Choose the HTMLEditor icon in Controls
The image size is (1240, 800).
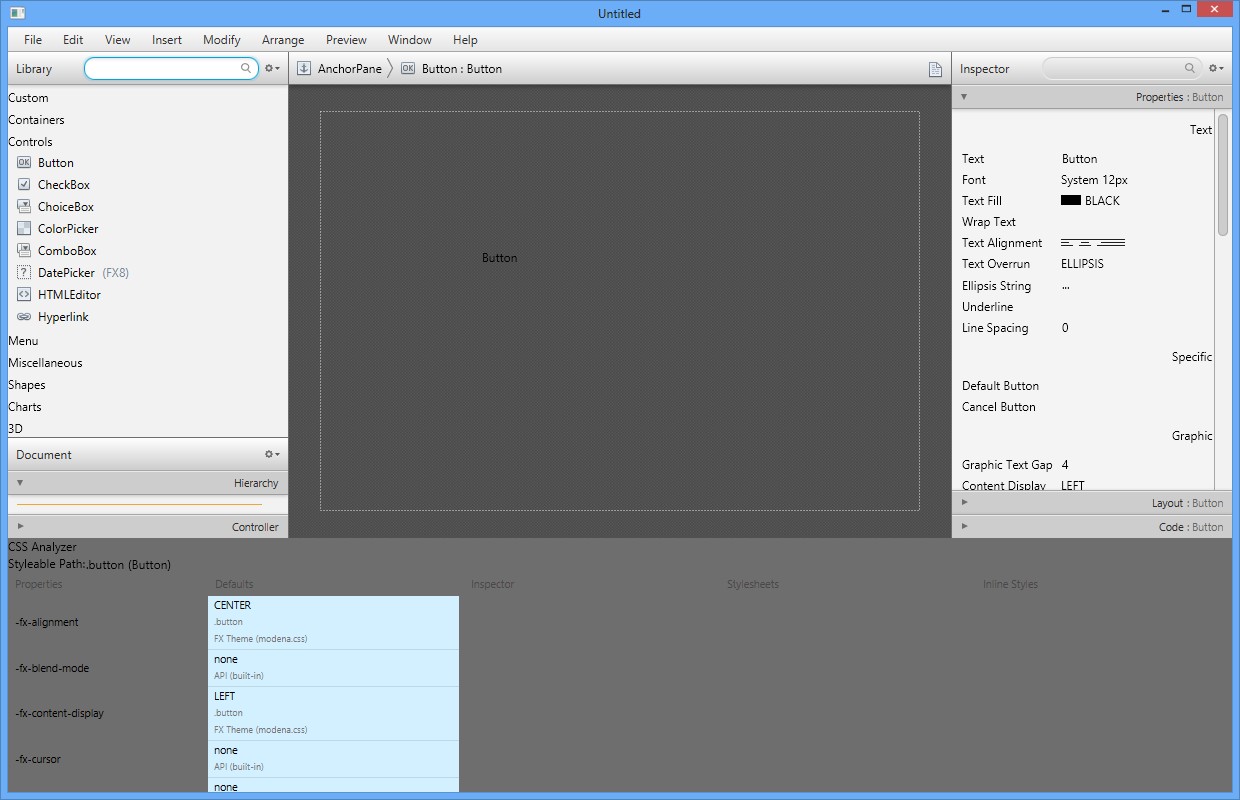click(x=24, y=295)
